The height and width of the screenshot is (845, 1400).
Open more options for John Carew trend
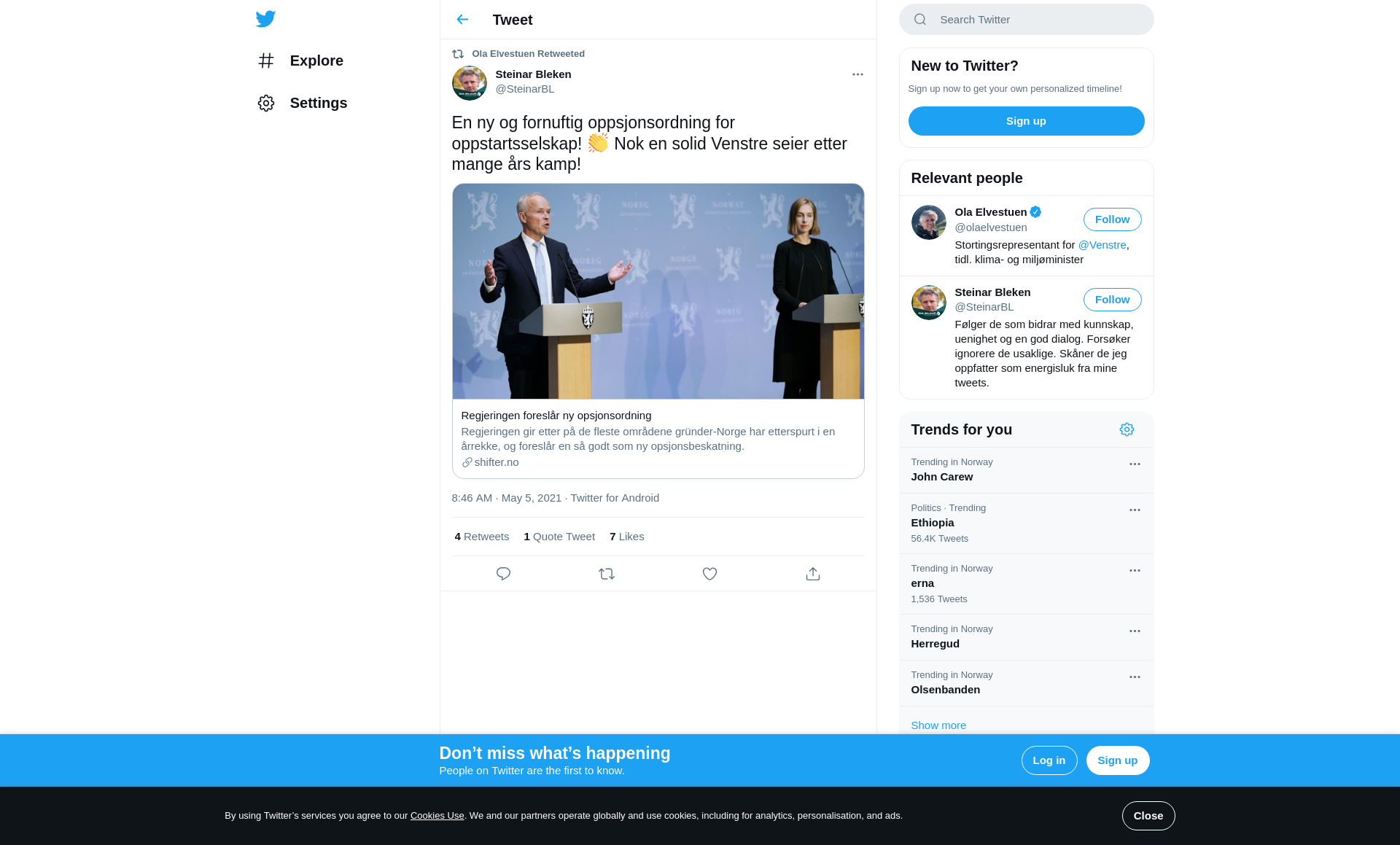[1135, 464]
